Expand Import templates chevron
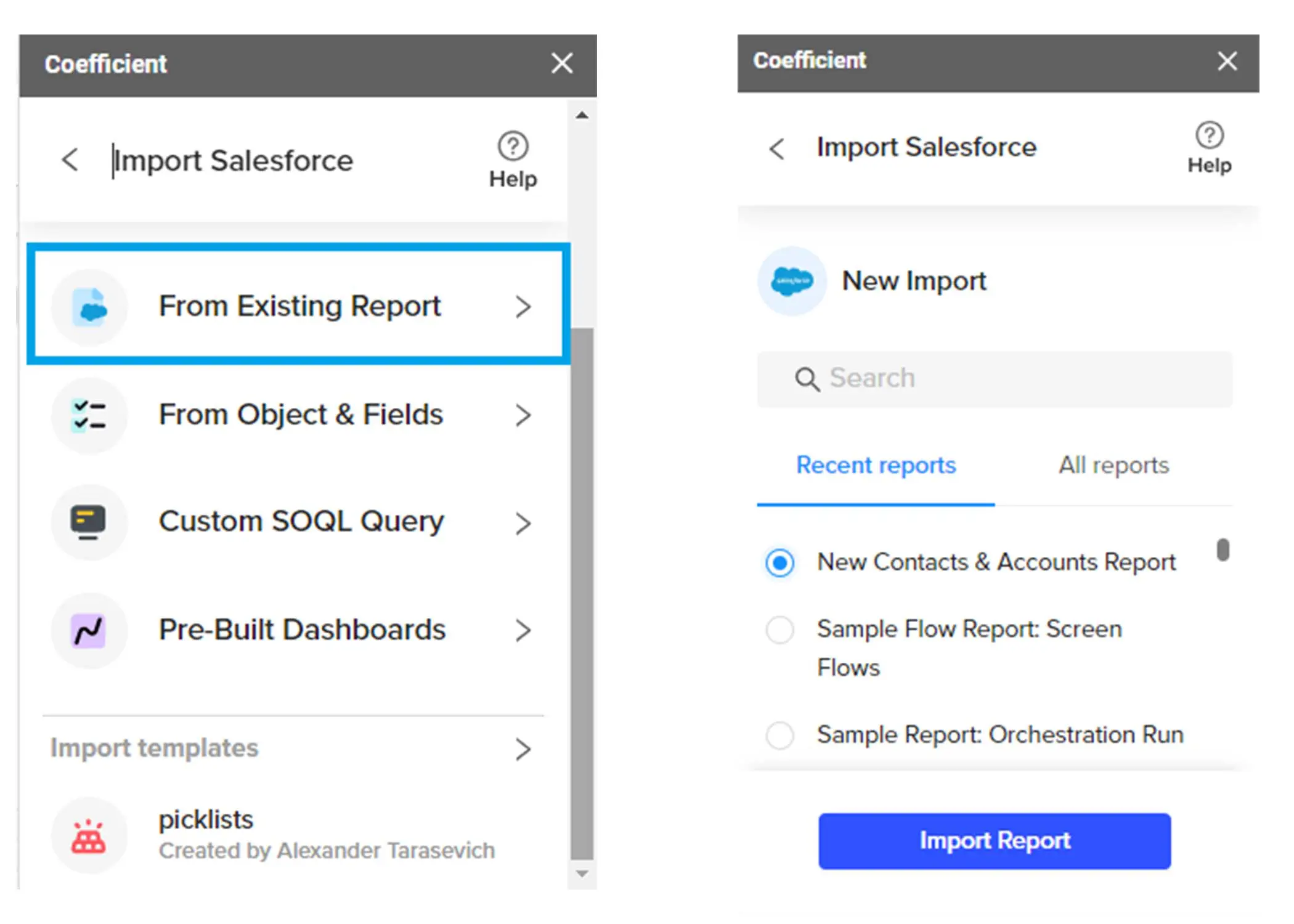The height and width of the screenshot is (924, 1294). point(523,749)
